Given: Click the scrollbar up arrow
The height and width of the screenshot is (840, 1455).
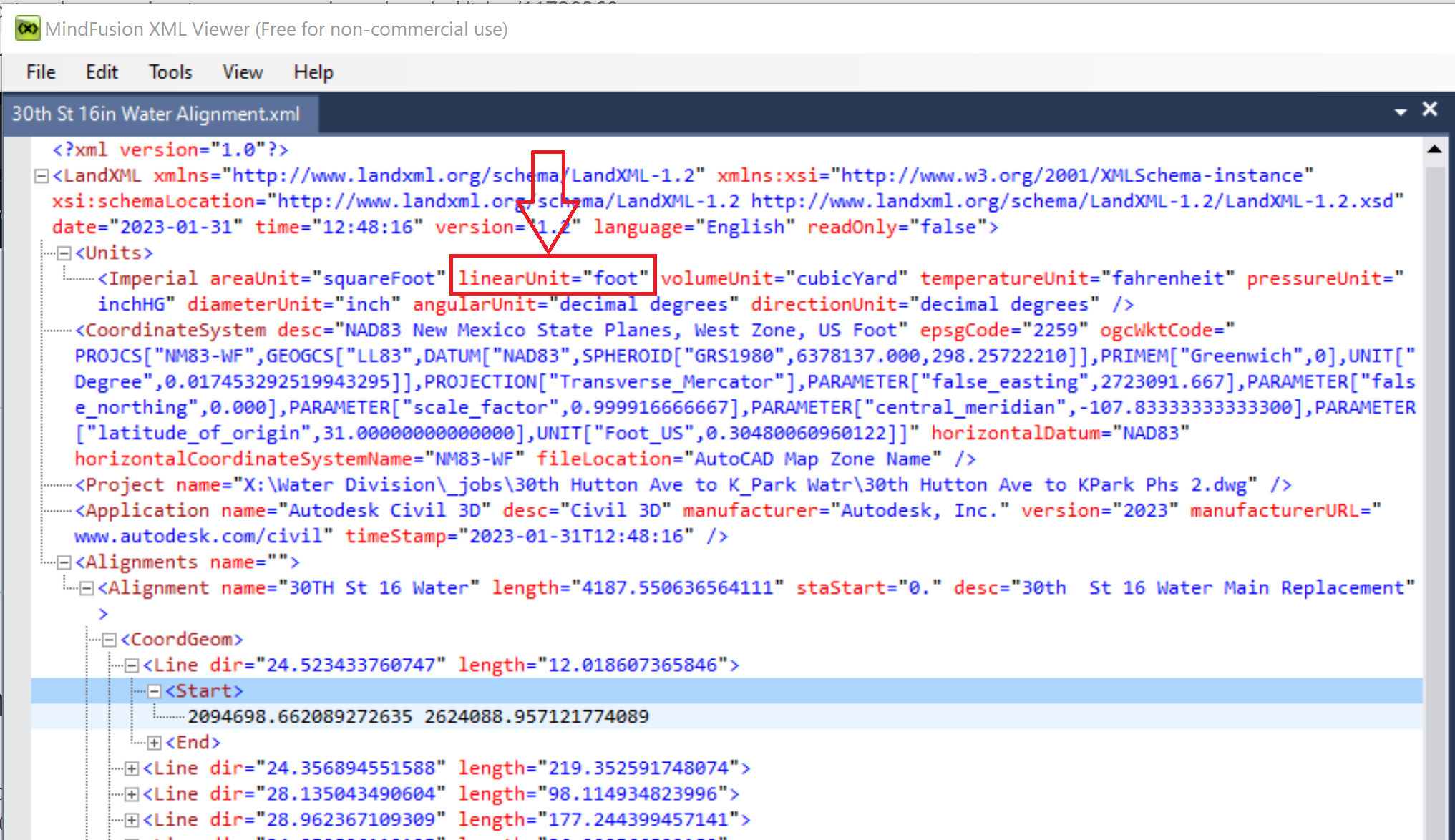Looking at the screenshot, I should (1435, 149).
